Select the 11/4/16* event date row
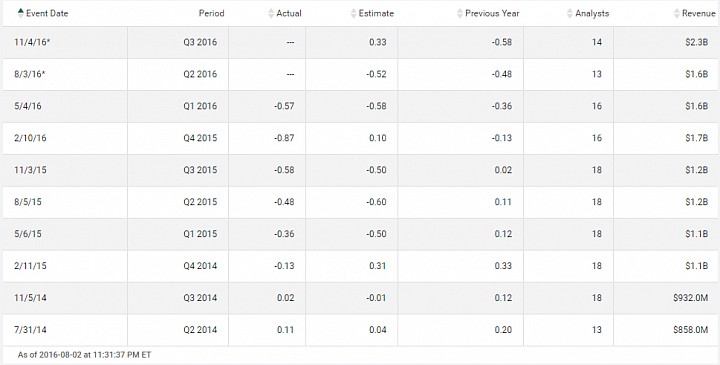 [360, 42]
